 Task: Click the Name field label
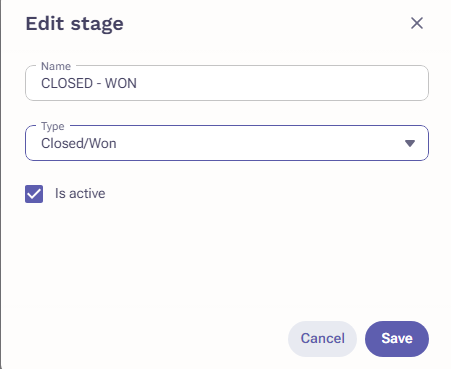[x=56, y=66]
